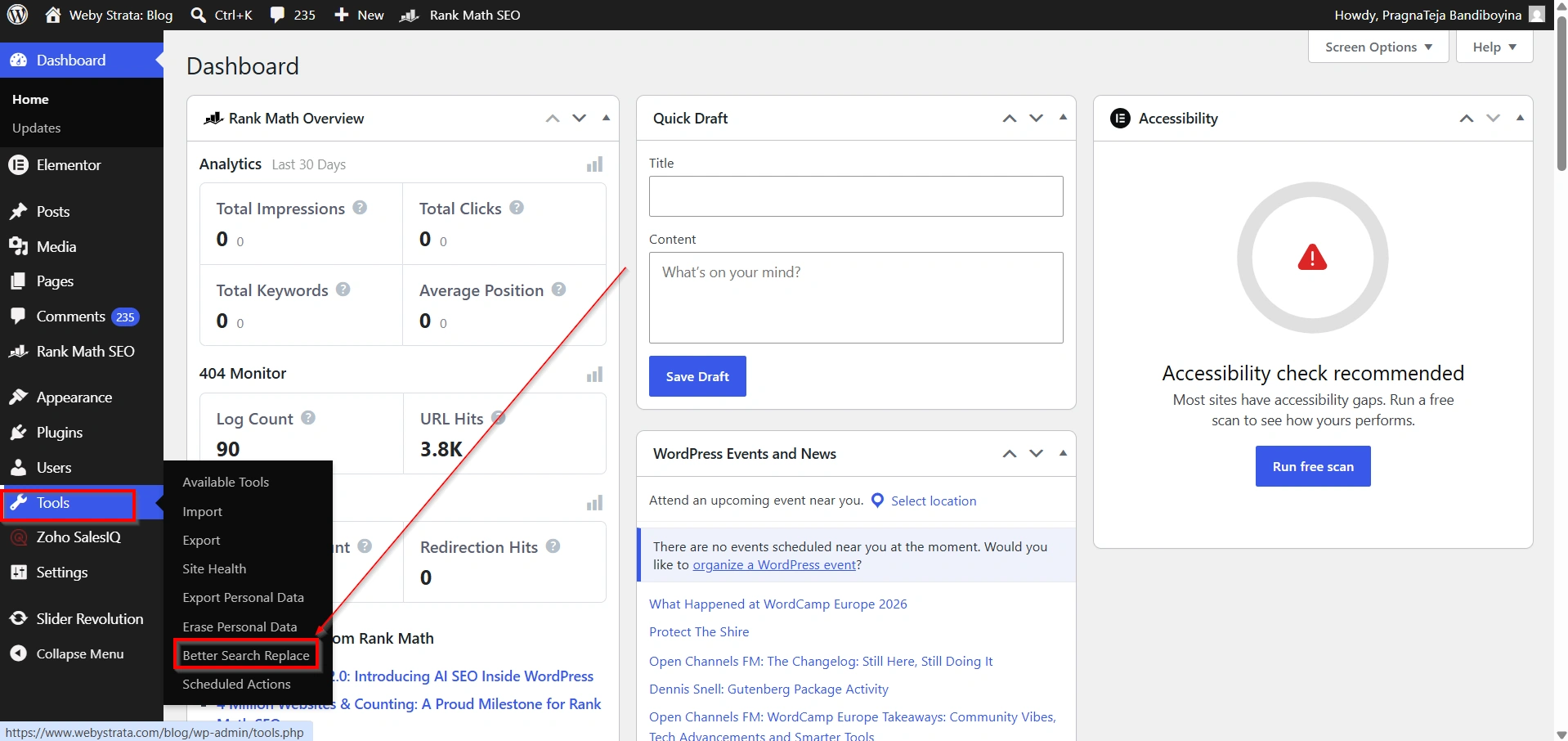Collapse WordPress Events and News panel
This screenshot has width=1568, height=741.
(x=1063, y=453)
